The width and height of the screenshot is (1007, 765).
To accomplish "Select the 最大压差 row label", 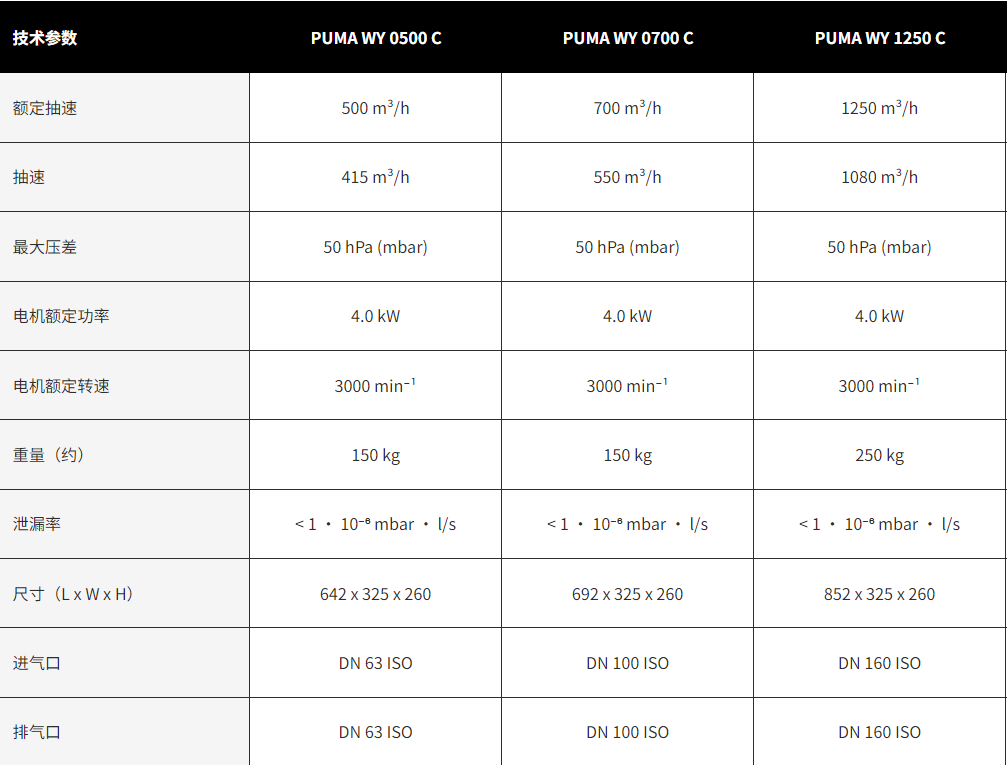I will coord(45,247).
